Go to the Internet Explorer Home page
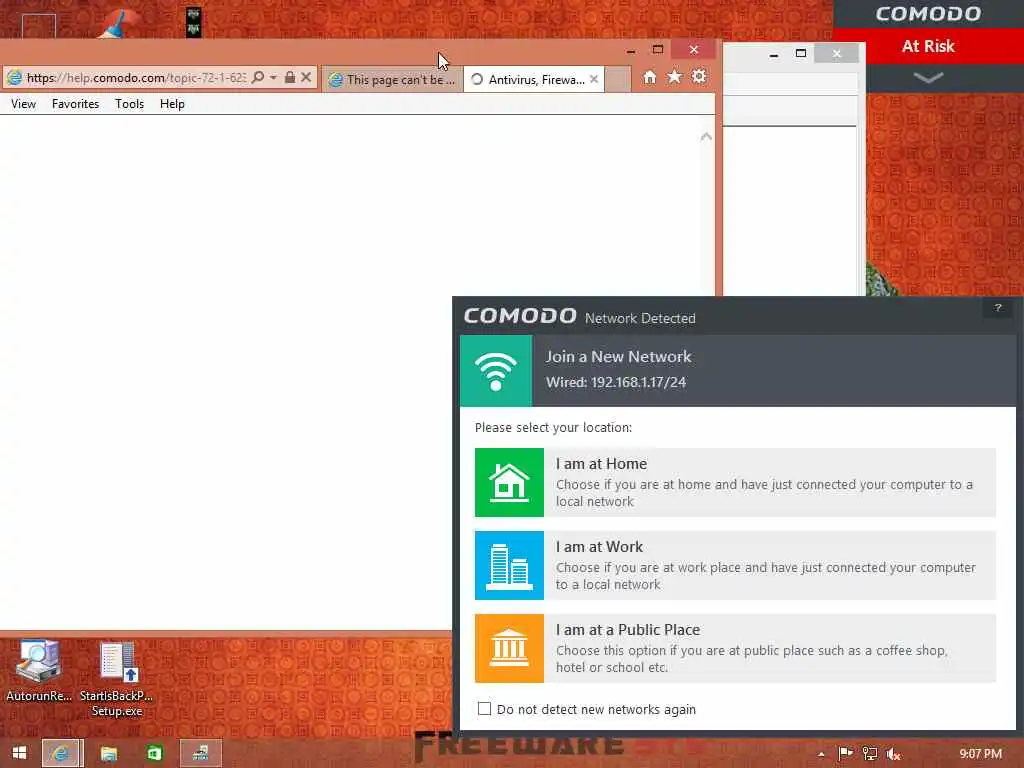The image size is (1024, 768). pyautogui.click(x=649, y=77)
